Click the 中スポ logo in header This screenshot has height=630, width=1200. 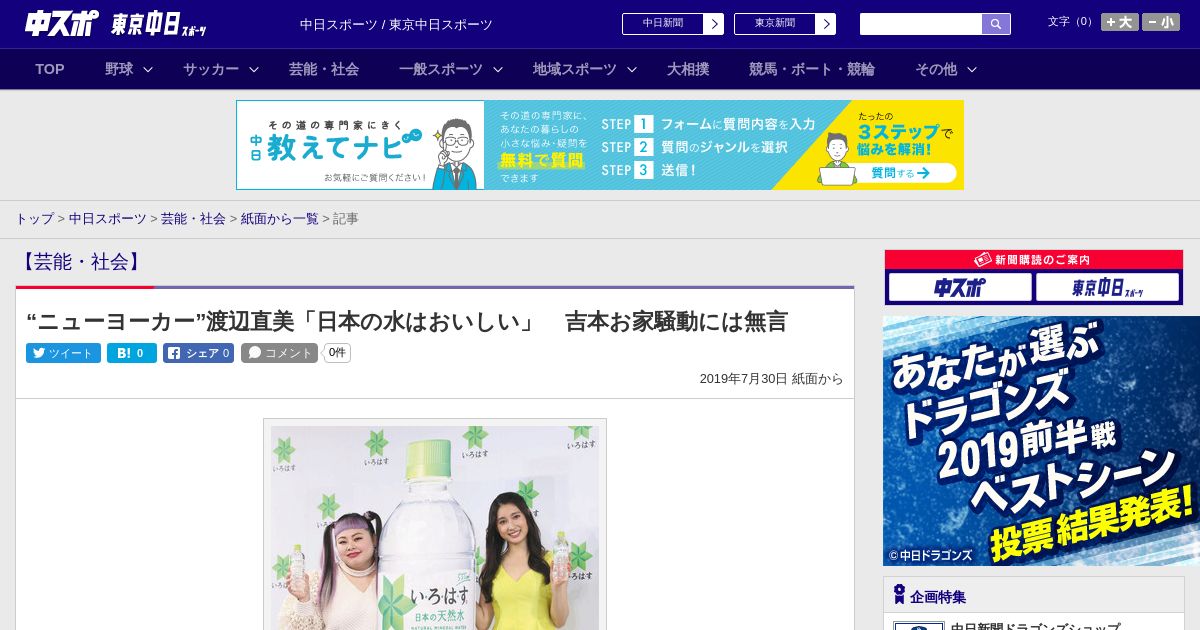tap(62, 23)
